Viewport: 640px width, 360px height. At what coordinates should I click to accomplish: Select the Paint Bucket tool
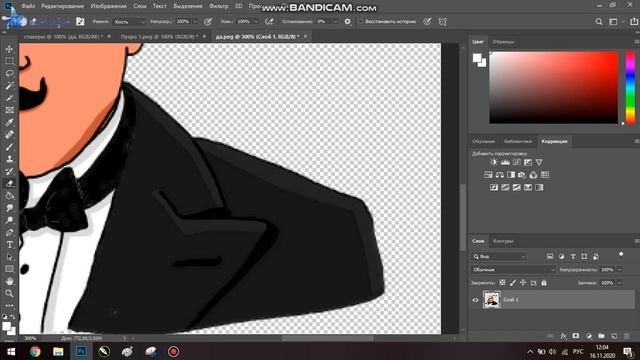point(9,196)
